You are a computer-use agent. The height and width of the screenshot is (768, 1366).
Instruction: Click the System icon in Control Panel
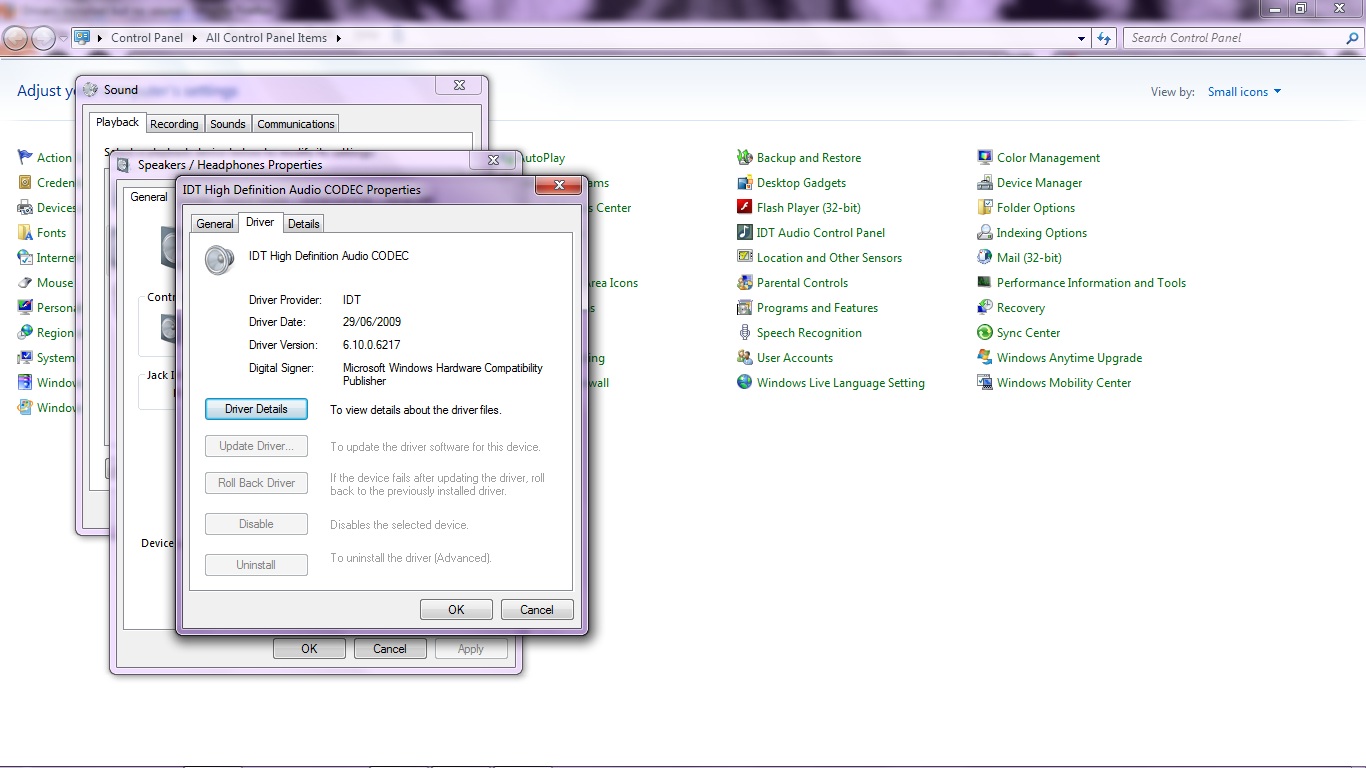coord(25,358)
